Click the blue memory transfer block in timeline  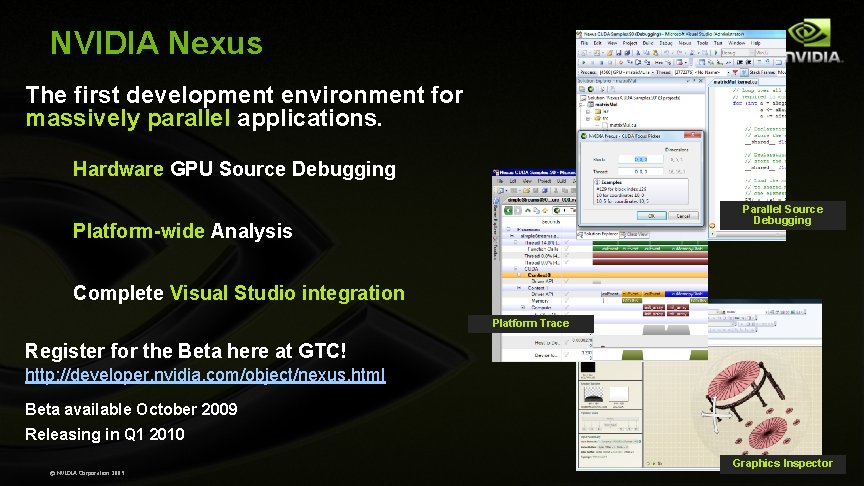686,294
